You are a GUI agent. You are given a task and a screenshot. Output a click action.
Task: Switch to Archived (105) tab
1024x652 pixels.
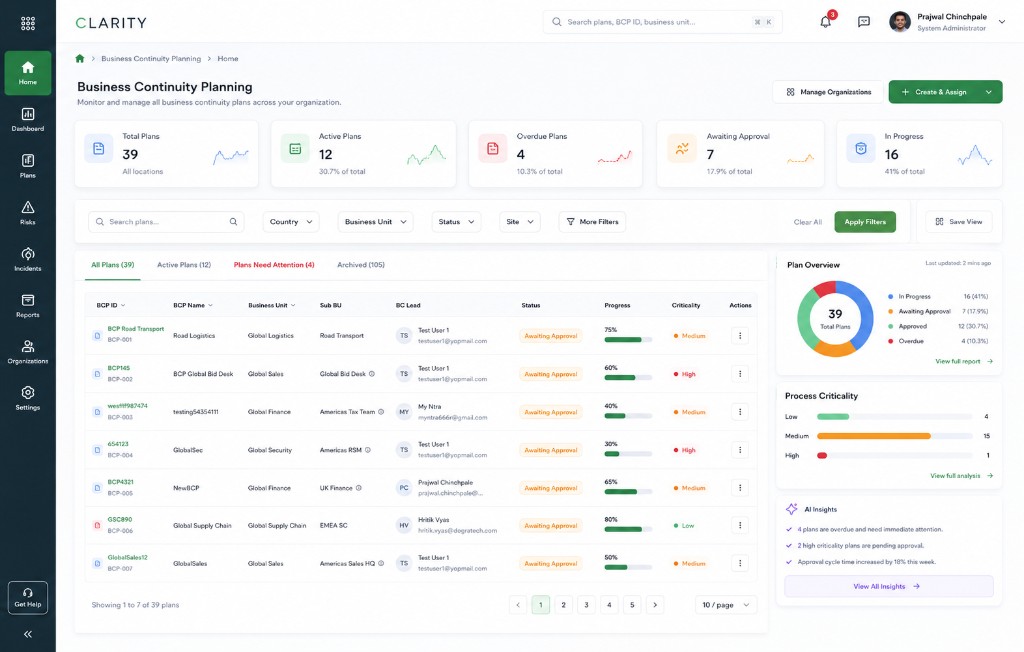tap(360, 265)
